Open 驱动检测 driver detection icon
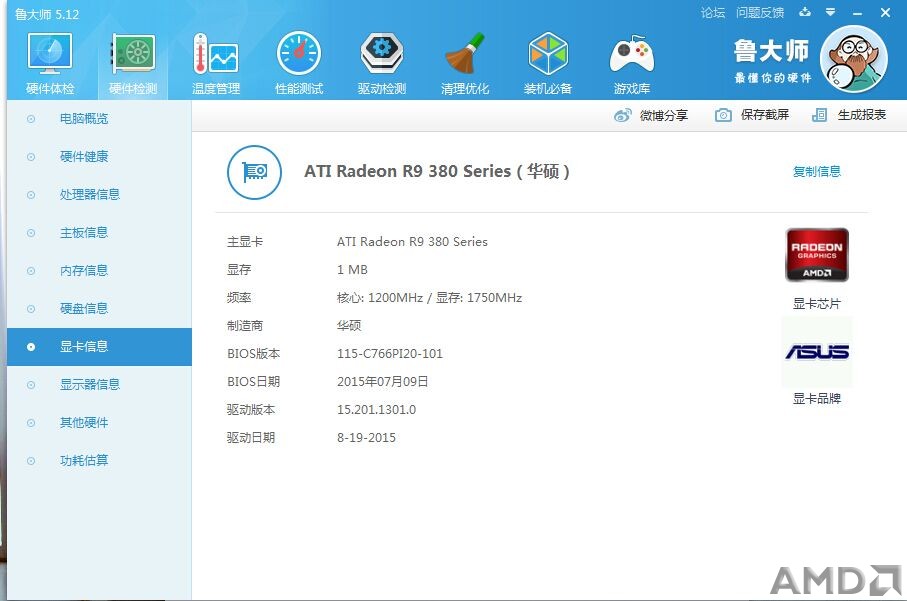Image resolution: width=907 pixels, height=601 pixels. (x=382, y=53)
